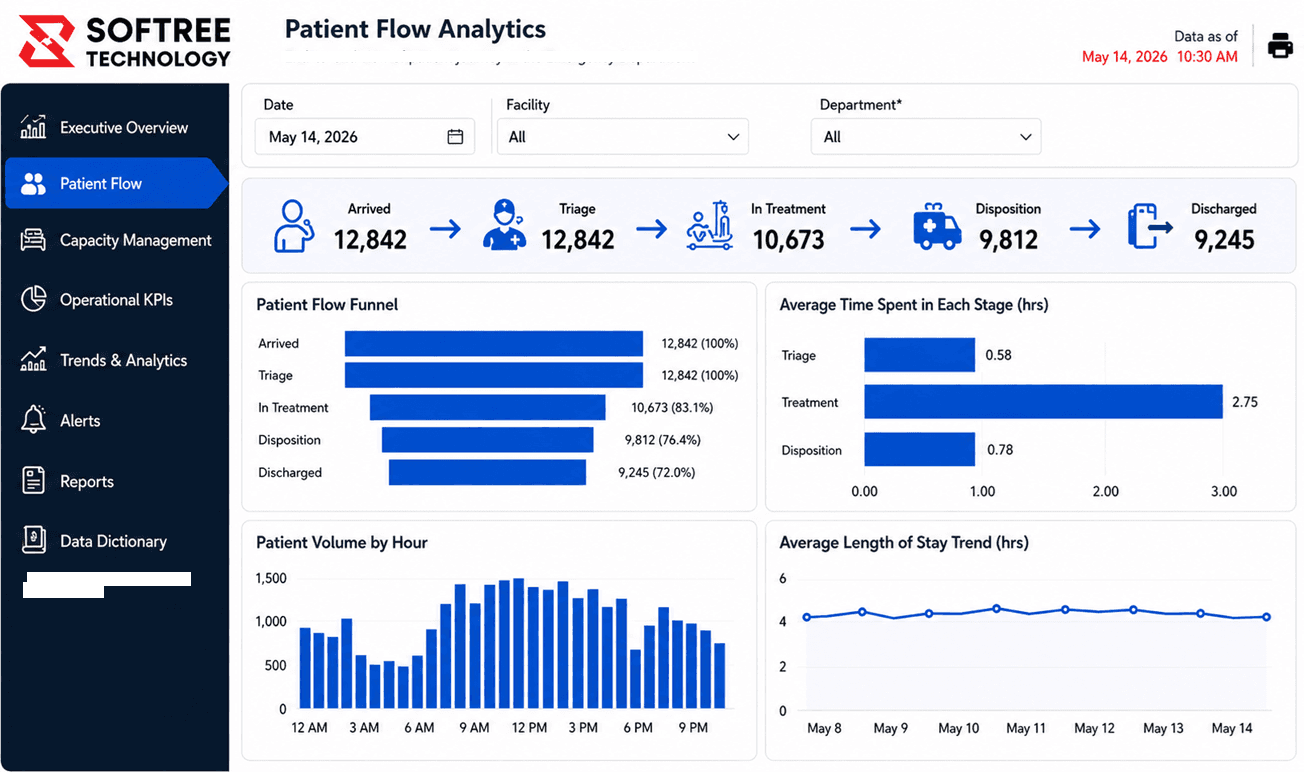Click the Arrived patient icon

click(x=294, y=226)
